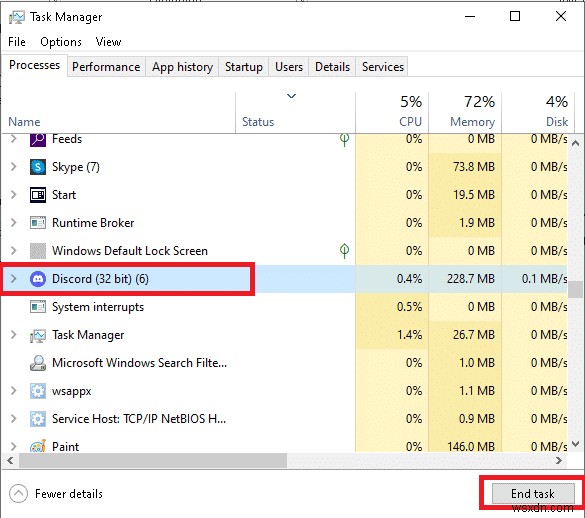Switch to the Details tab
The image size is (585, 518).
[x=332, y=67]
